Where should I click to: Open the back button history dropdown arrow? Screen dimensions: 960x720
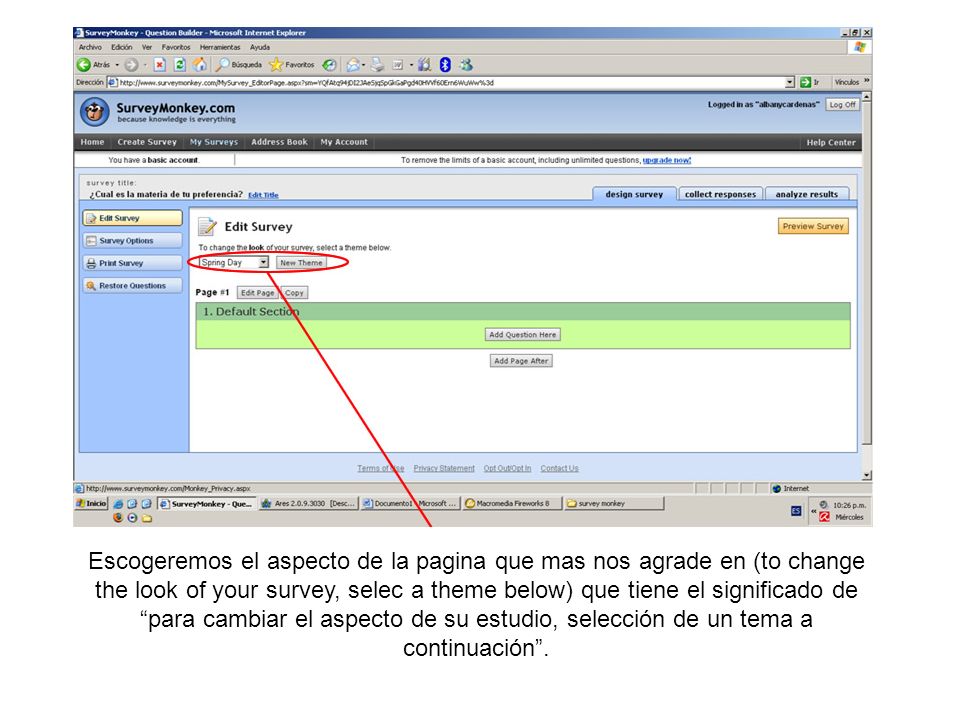117,65
